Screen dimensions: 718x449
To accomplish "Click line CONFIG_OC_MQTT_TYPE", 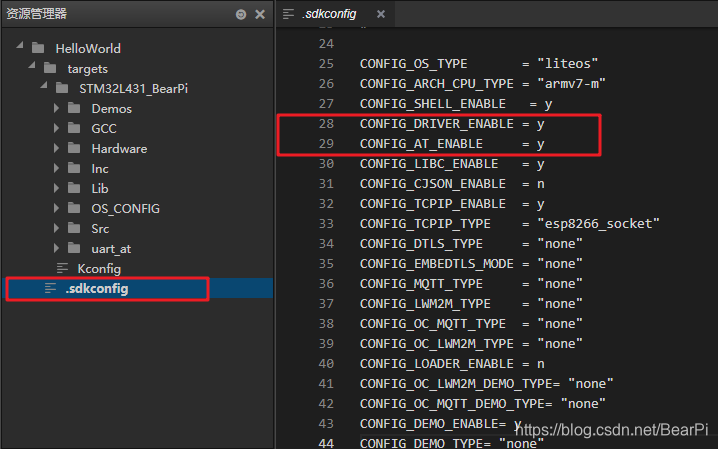I will pos(471,324).
